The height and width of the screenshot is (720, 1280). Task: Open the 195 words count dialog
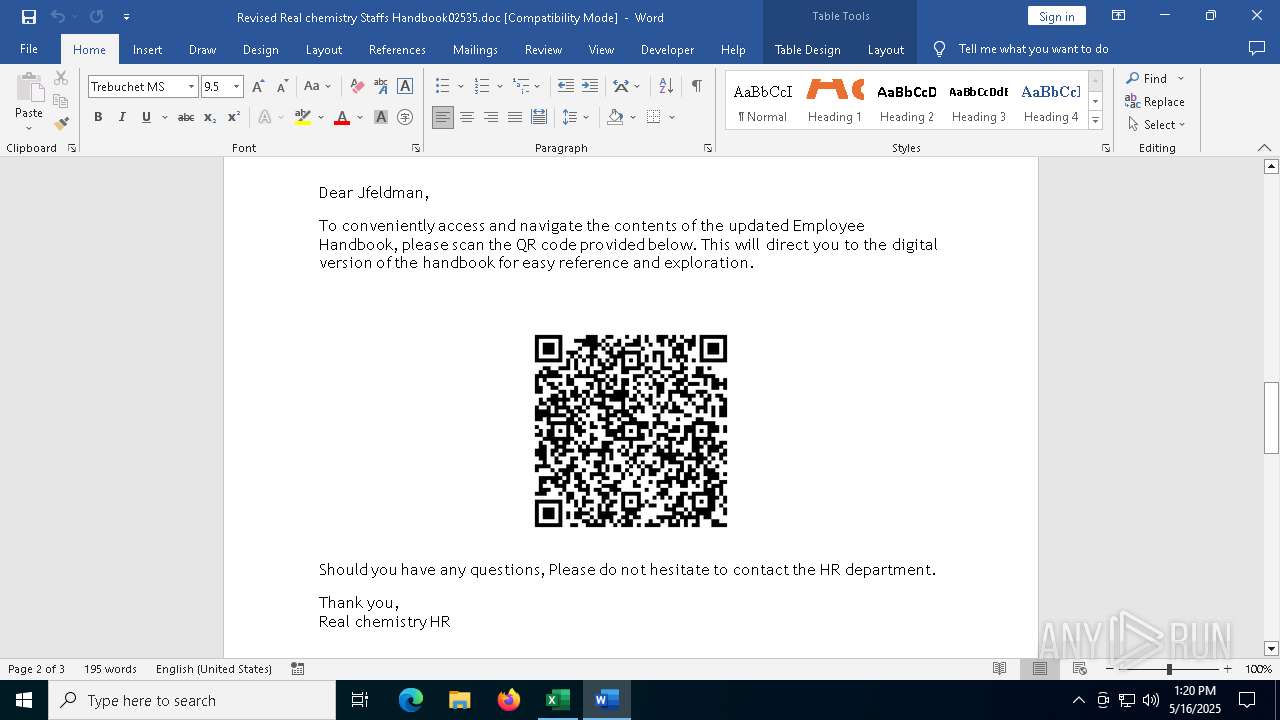pos(110,669)
